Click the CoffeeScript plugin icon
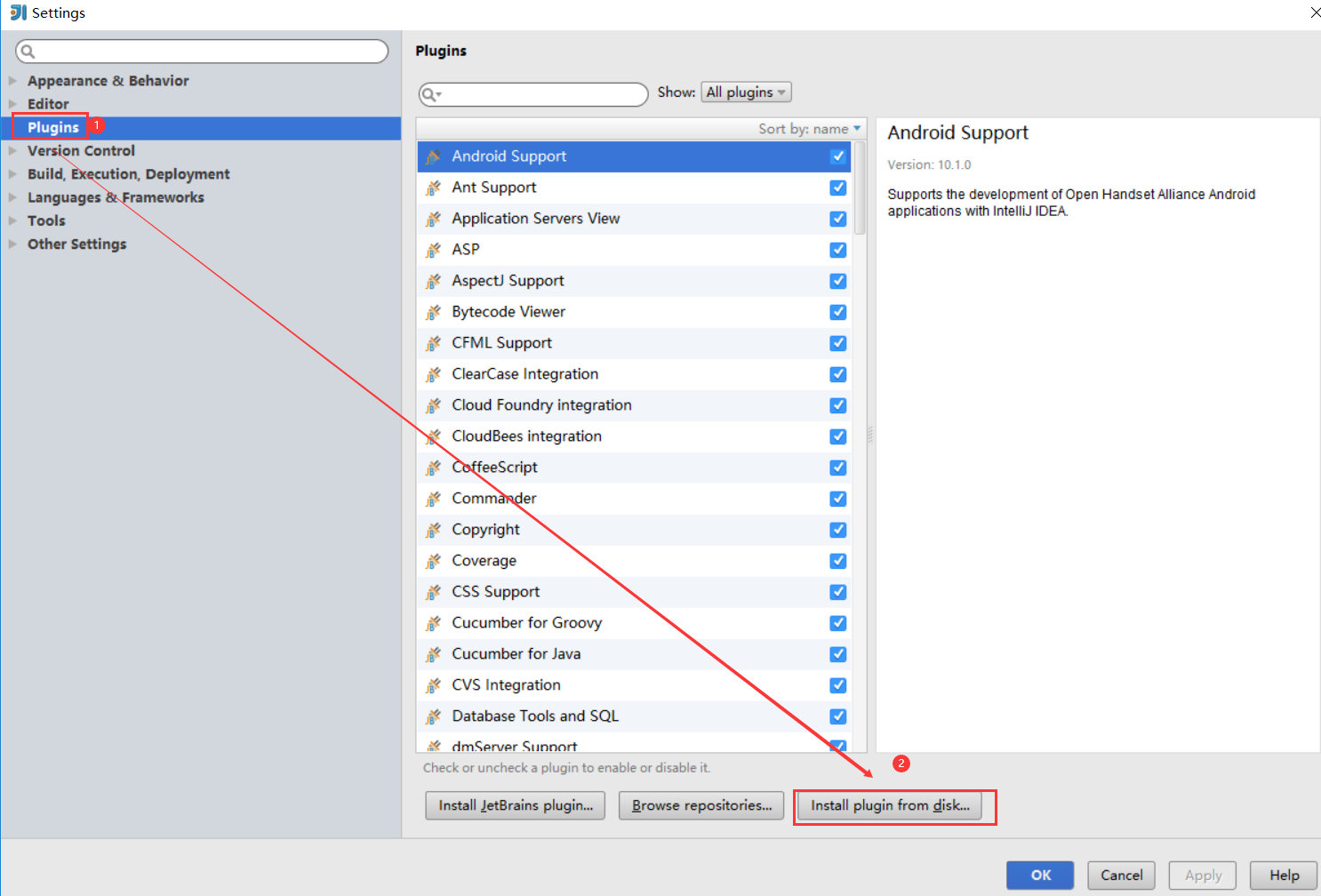Screen dimensions: 1321x896 click(x=433, y=468)
